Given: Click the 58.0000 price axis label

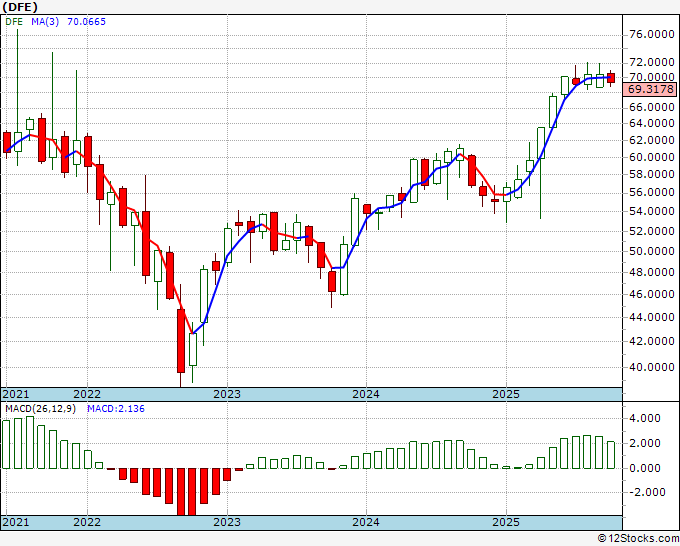Looking at the screenshot, I should (x=651, y=175).
